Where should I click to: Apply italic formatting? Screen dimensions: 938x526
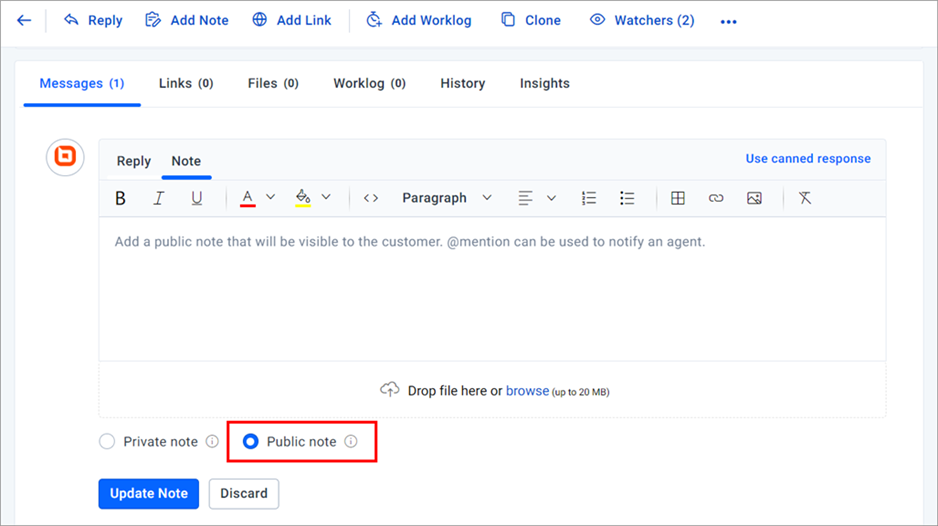[x=159, y=198]
